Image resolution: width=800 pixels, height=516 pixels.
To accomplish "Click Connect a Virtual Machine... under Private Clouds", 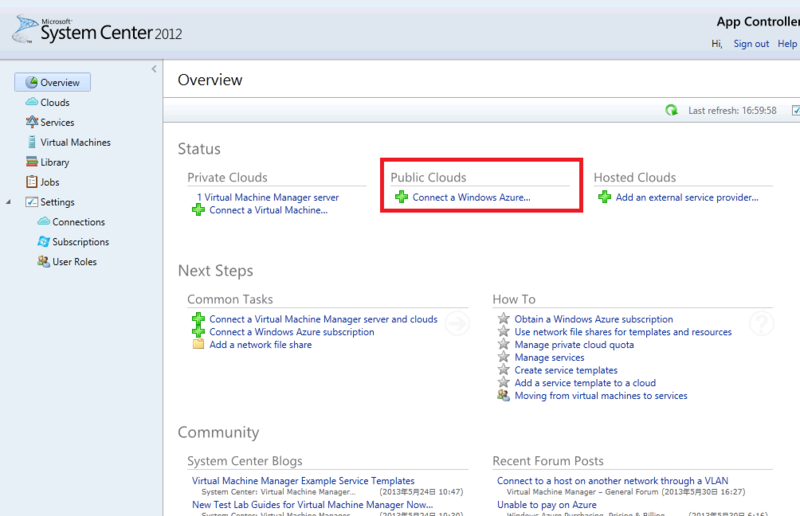I will (x=268, y=210).
